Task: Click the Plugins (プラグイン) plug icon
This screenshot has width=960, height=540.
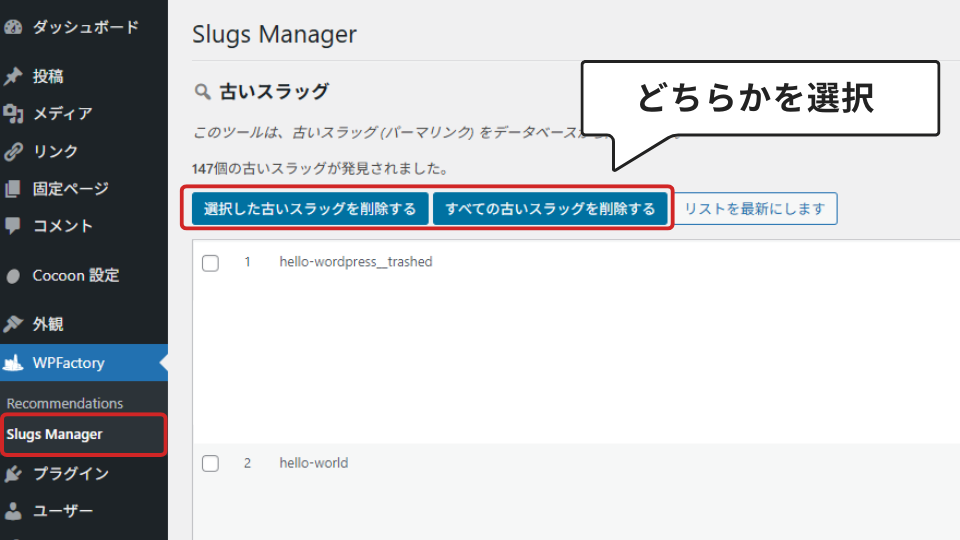Action: tap(13, 474)
